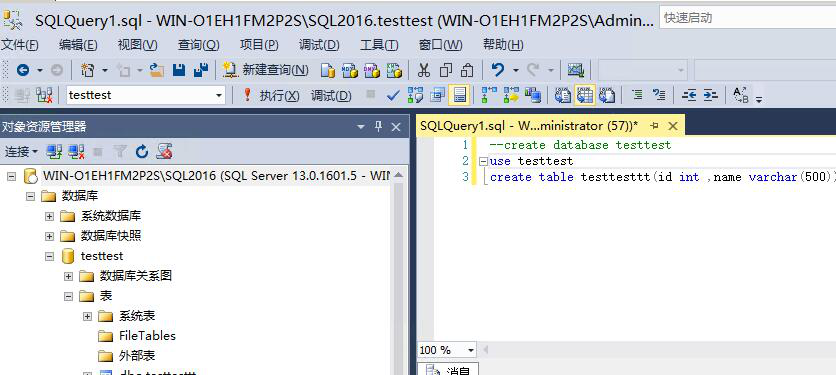Select the FileTables tree item

click(x=147, y=336)
